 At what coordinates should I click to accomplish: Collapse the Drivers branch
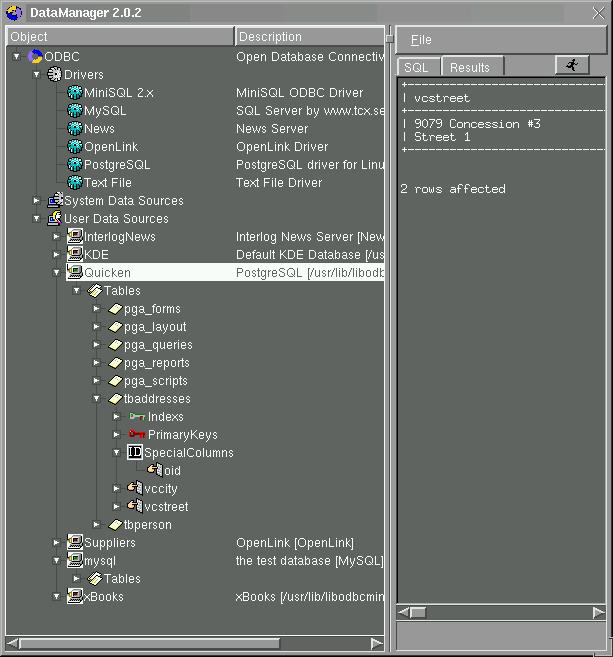click(36, 74)
